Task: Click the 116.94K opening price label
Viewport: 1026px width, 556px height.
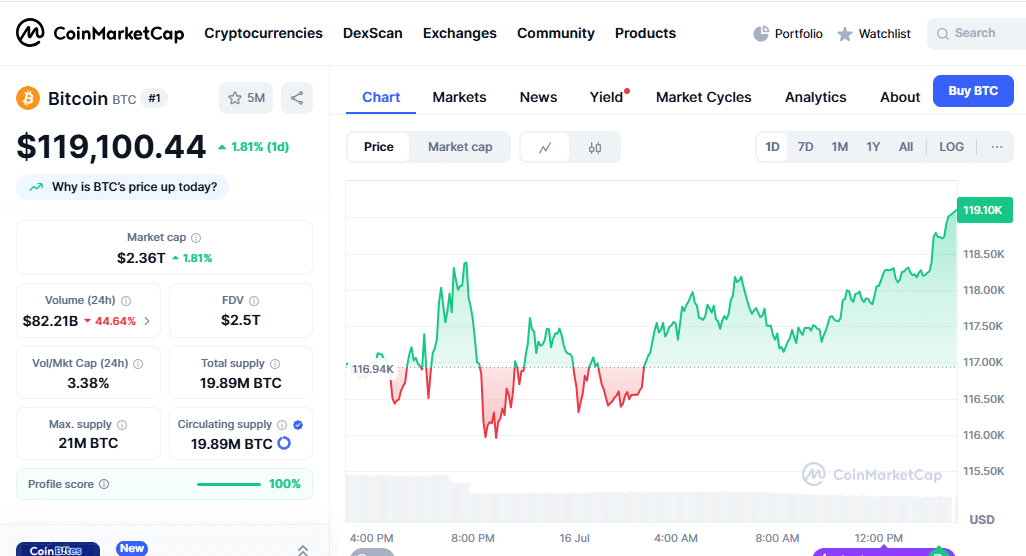Action: point(372,369)
